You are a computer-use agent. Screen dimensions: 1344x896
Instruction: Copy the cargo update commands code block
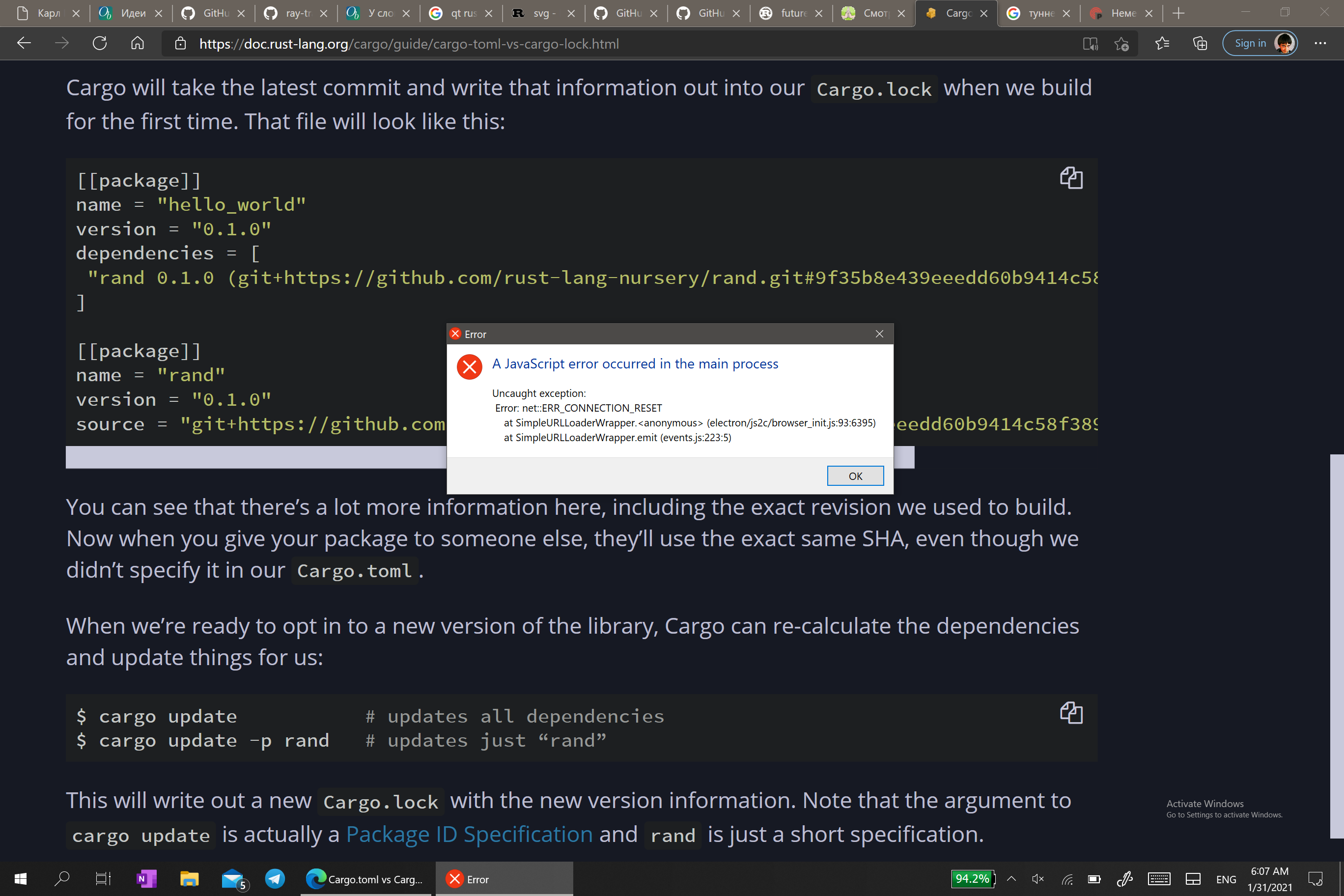pos(1071,713)
